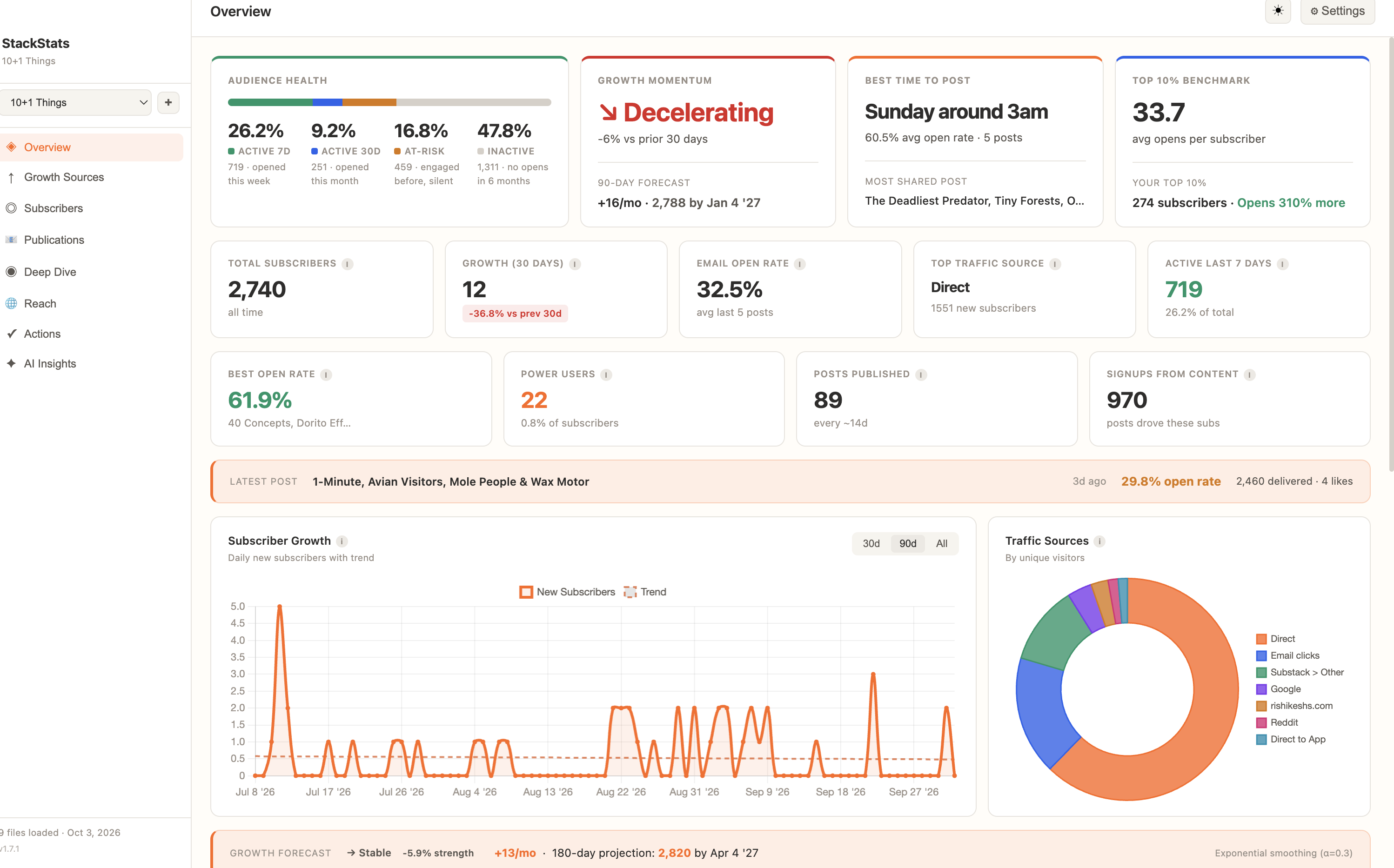
Task: Toggle rishikeshs.com legend entry
Action: pyautogui.click(x=1295, y=706)
